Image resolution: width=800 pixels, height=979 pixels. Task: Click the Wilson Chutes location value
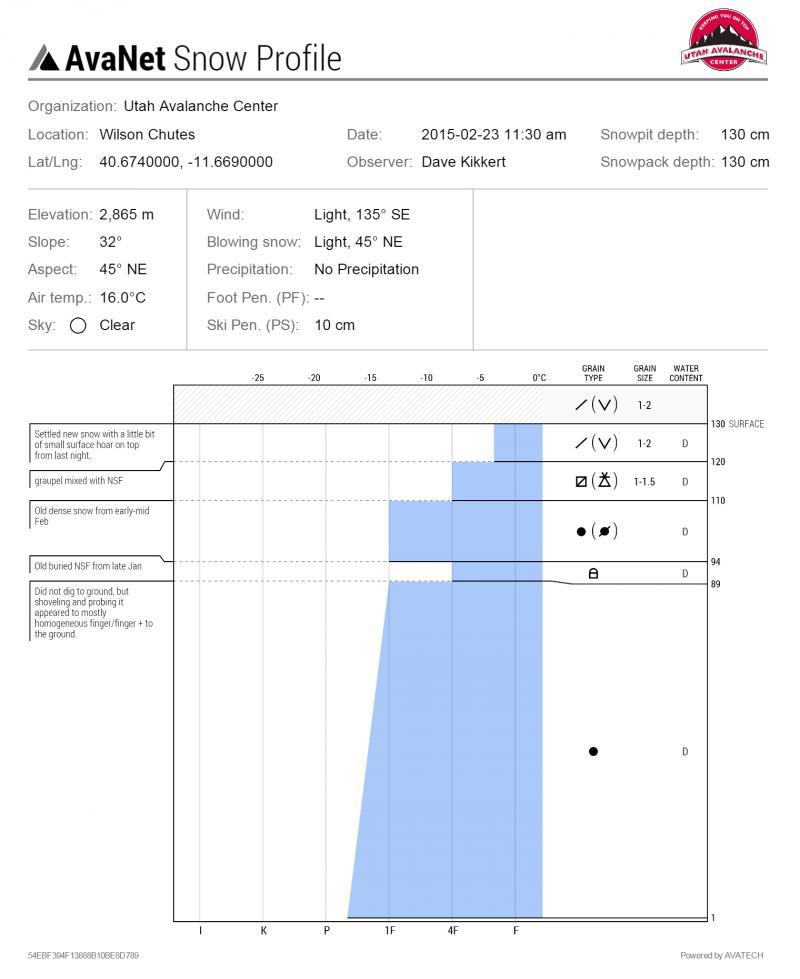tap(147, 134)
